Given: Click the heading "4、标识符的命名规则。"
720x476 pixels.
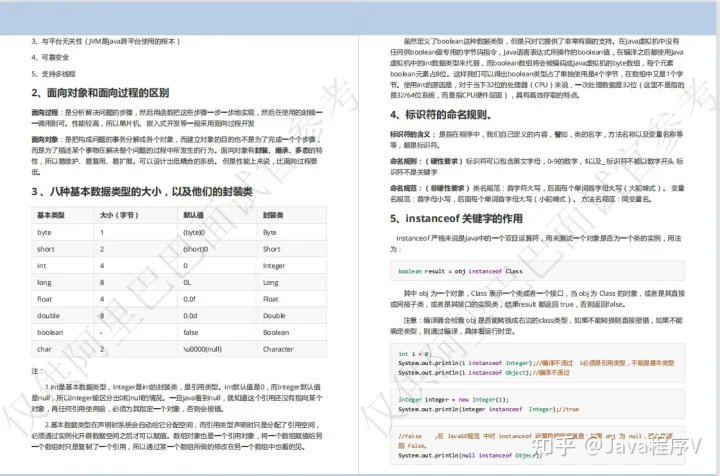Looking at the screenshot, I should click(441, 115).
